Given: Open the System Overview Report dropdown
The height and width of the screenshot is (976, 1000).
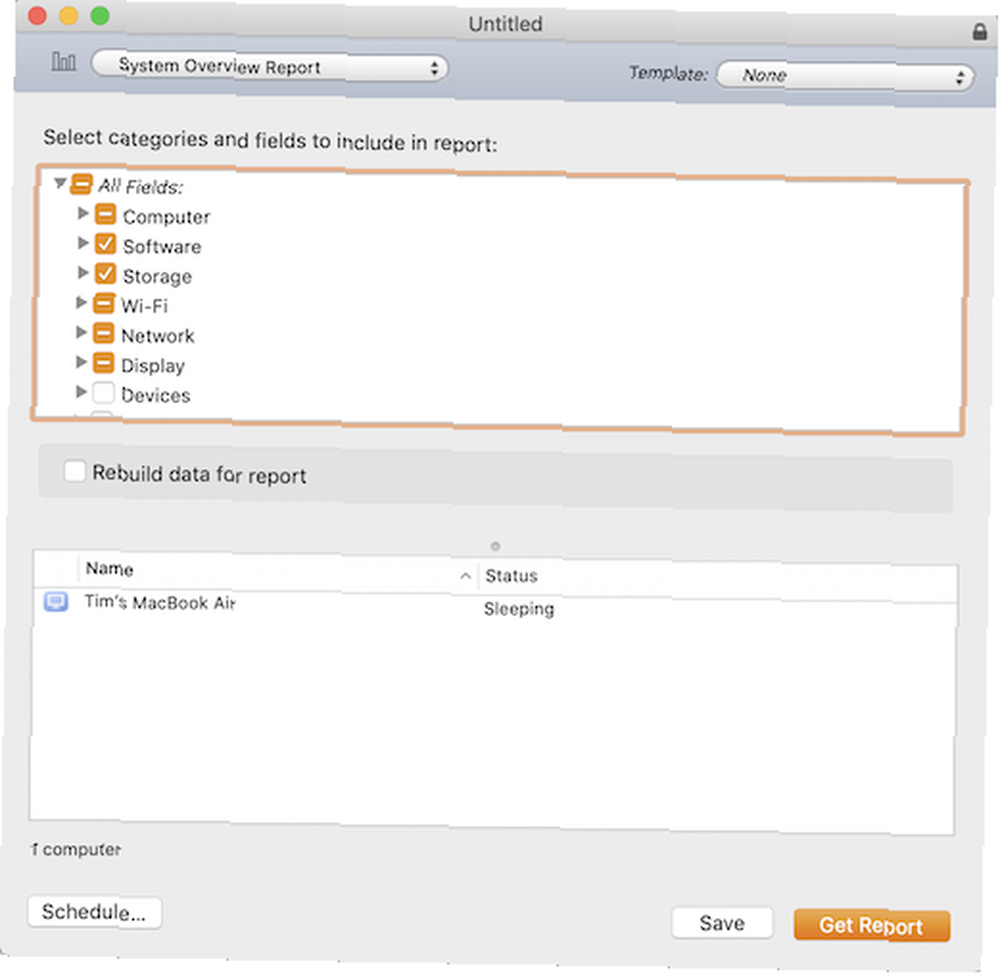Looking at the screenshot, I should pos(270,67).
